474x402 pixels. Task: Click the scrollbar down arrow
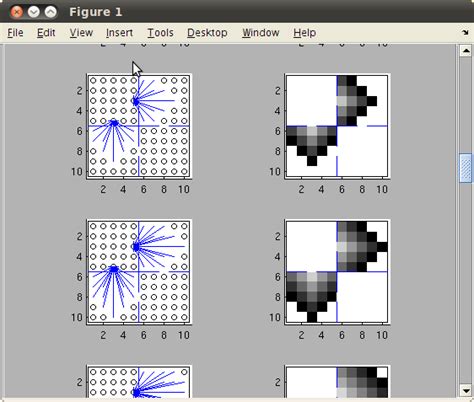(465, 390)
